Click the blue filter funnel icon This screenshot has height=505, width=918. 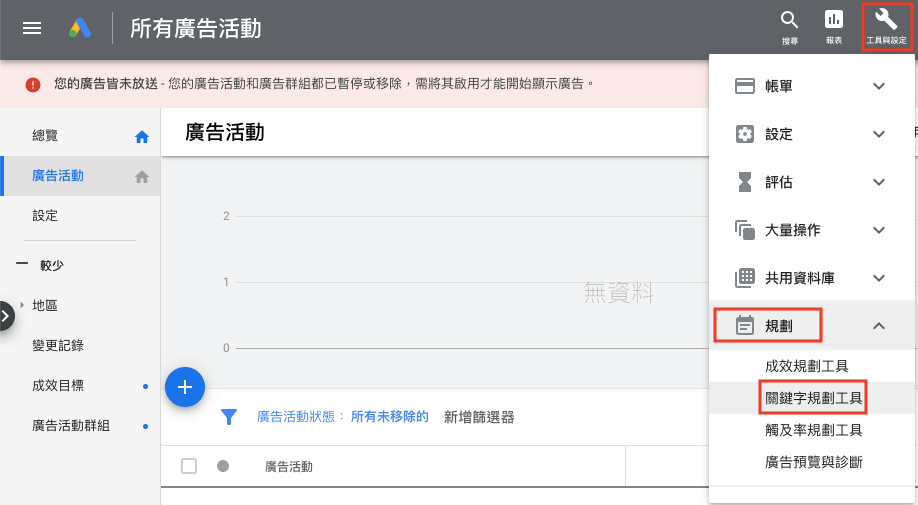coord(229,417)
